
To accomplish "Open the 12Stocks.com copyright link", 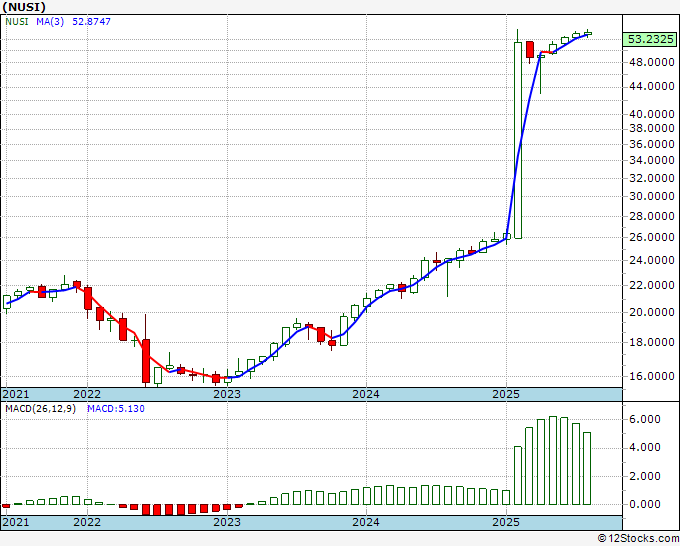I will tap(638, 538).
